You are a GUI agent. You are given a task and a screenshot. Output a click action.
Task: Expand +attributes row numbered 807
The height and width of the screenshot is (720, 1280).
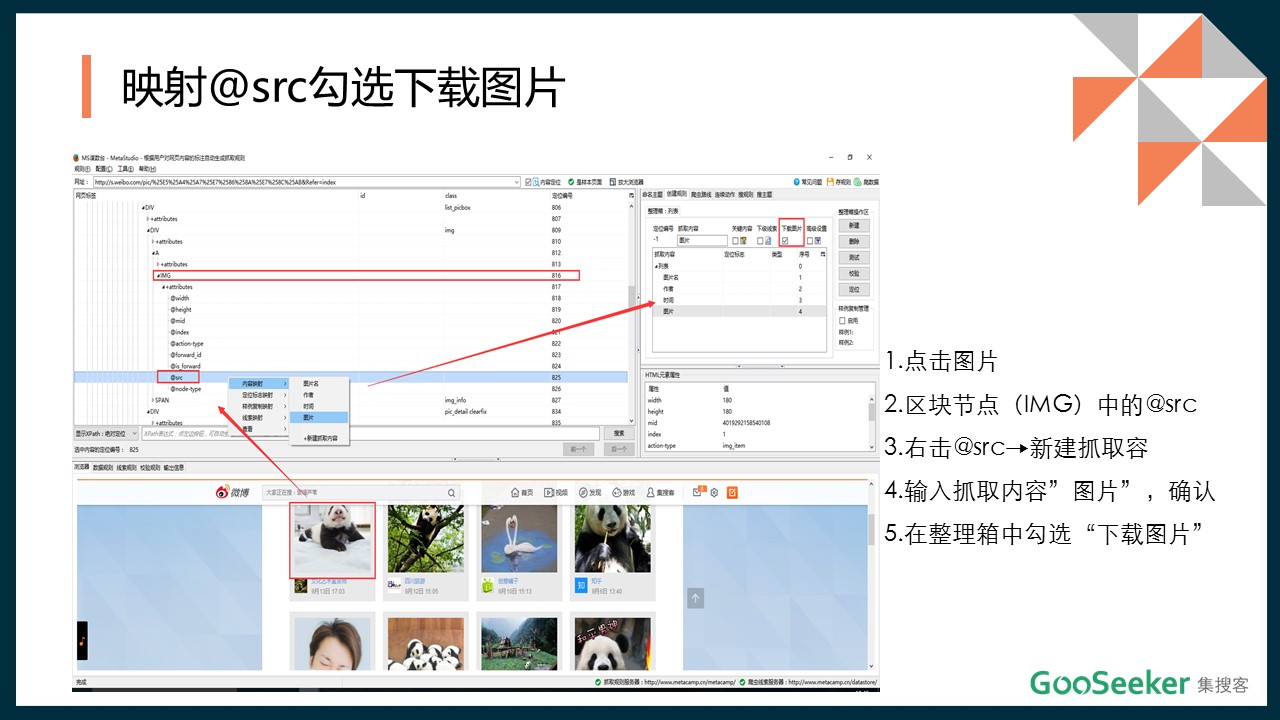[149, 218]
